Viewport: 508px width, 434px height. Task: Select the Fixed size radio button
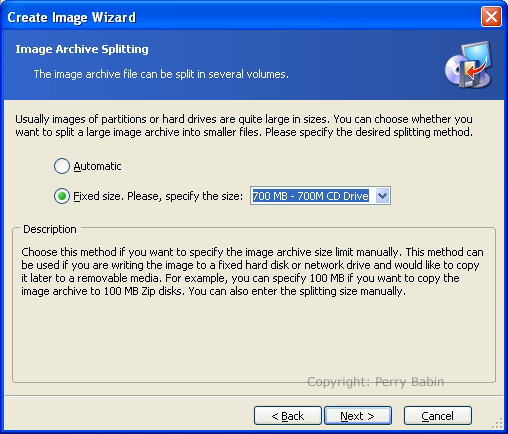pyautogui.click(x=62, y=196)
